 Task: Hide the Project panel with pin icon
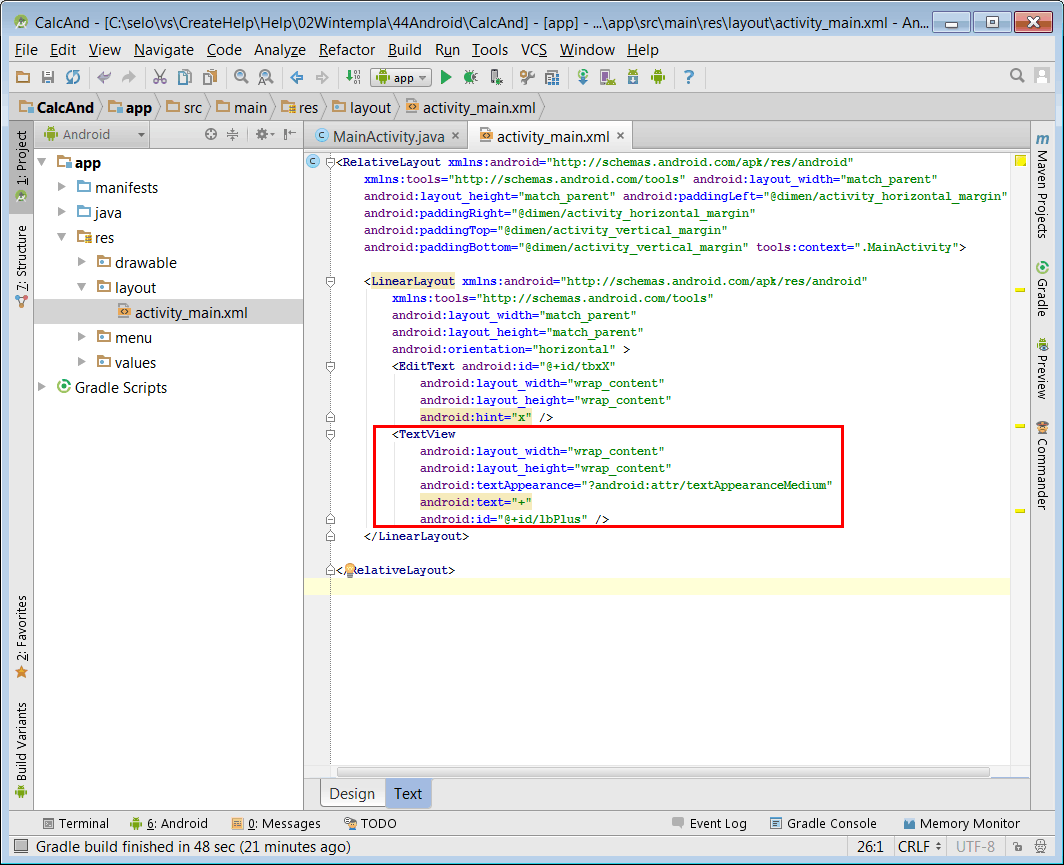click(290, 134)
